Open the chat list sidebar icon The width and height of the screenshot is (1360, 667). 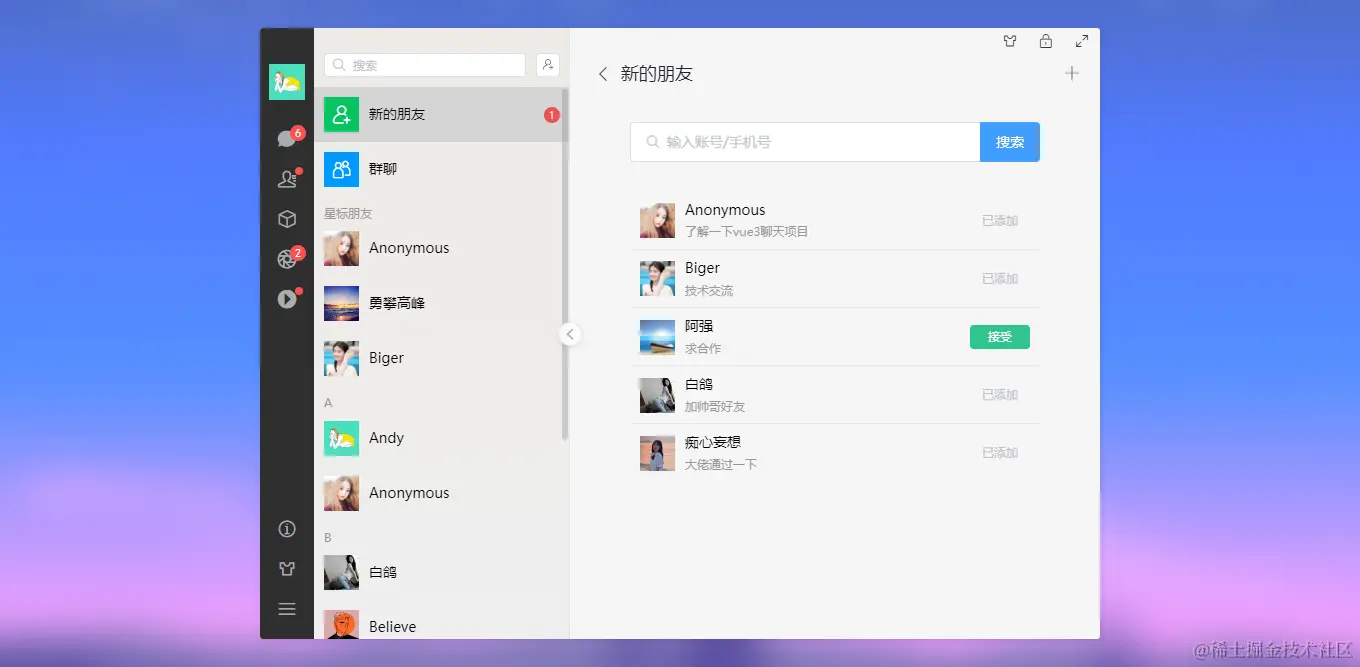click(x=287, y=137)
